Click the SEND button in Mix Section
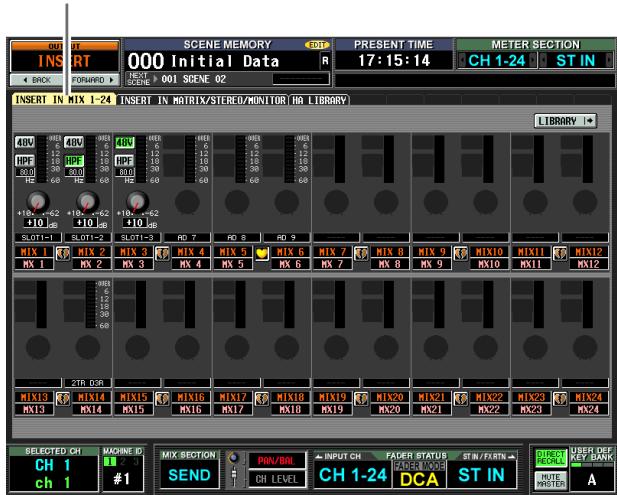Viewport: 617px width, 495px height. point(189,475)
